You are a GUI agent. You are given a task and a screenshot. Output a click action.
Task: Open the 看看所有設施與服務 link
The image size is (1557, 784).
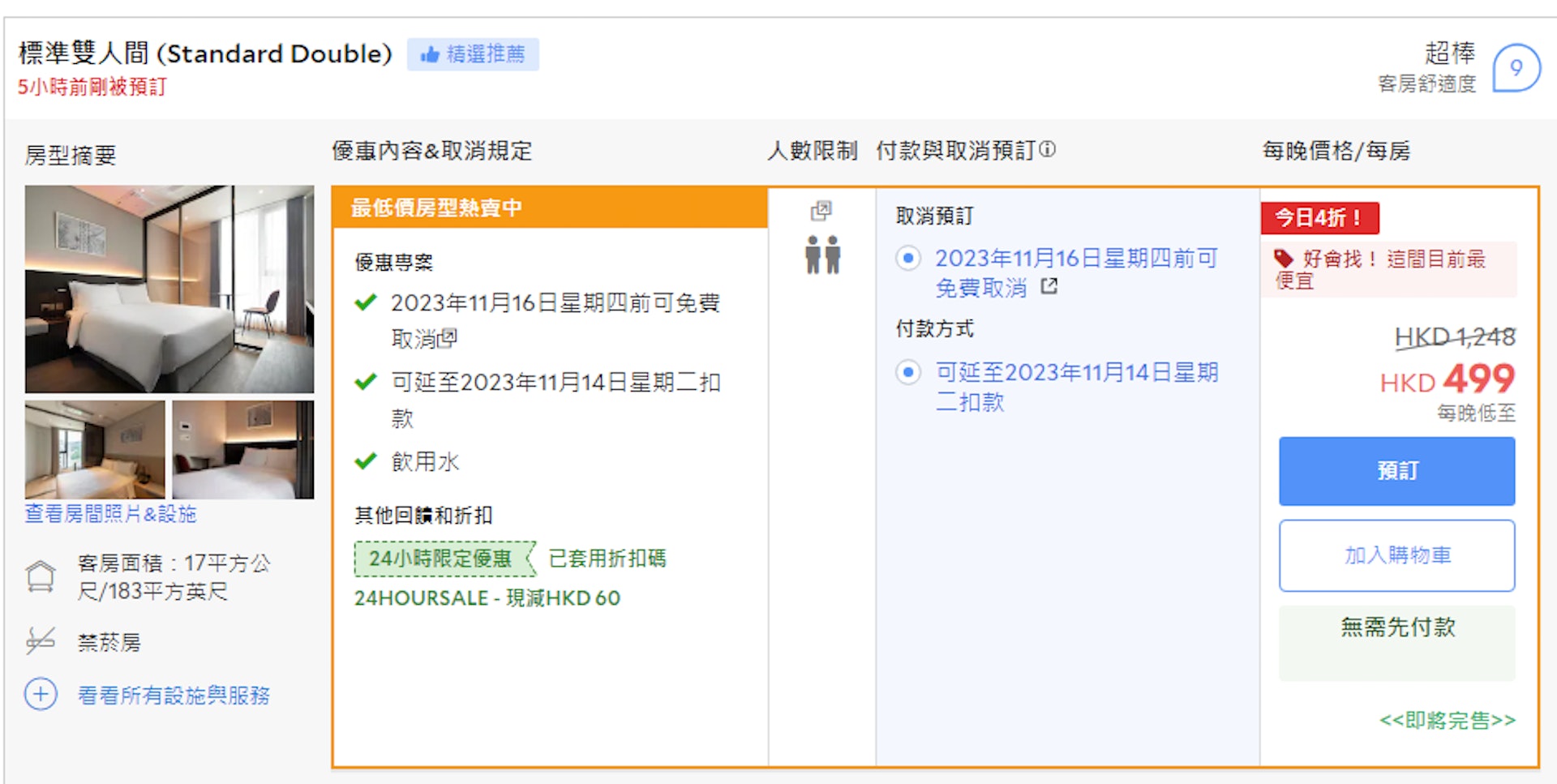click(x=174, y=695)
